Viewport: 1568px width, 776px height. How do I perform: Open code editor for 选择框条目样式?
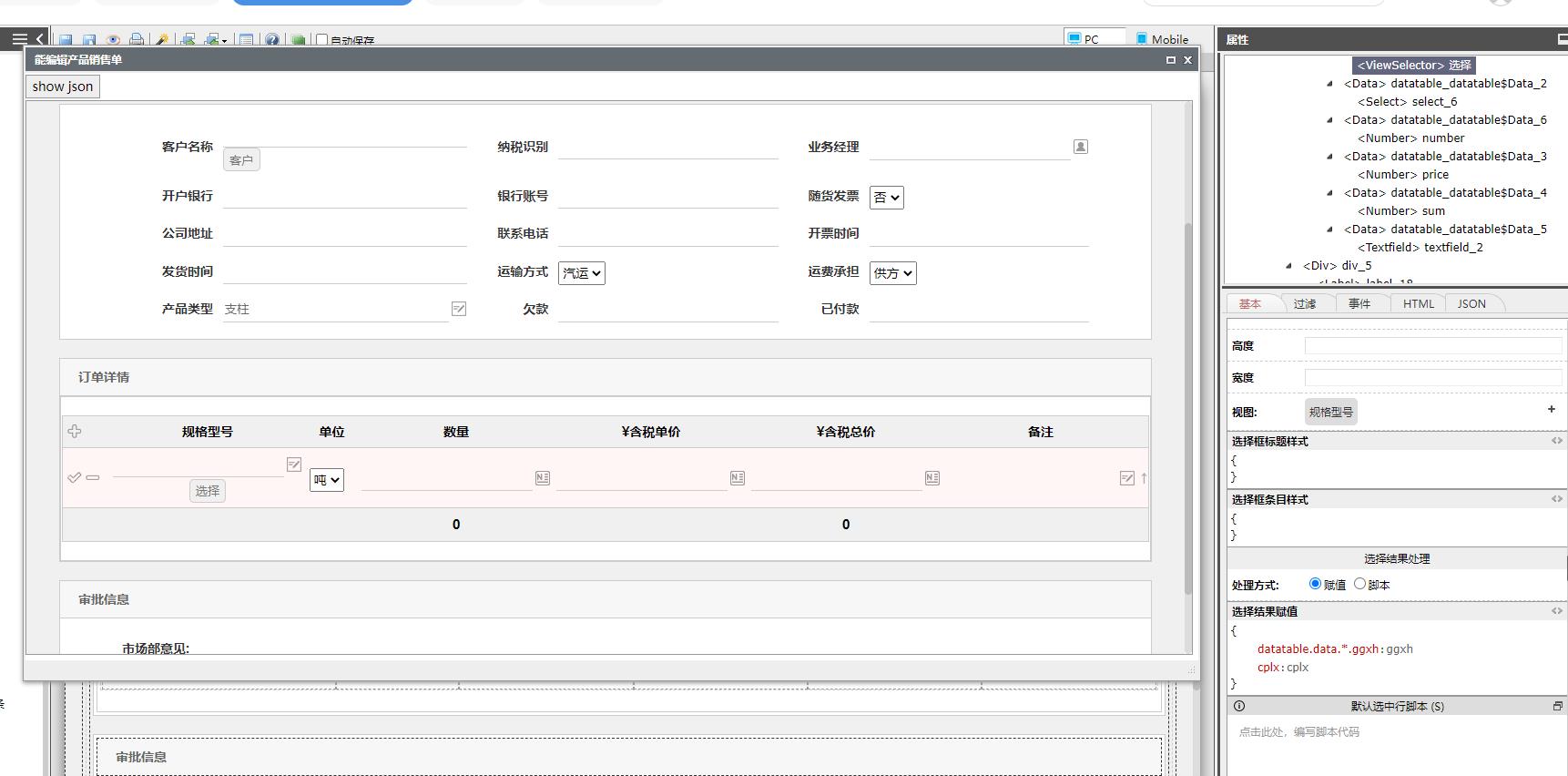pos(1557,499)
